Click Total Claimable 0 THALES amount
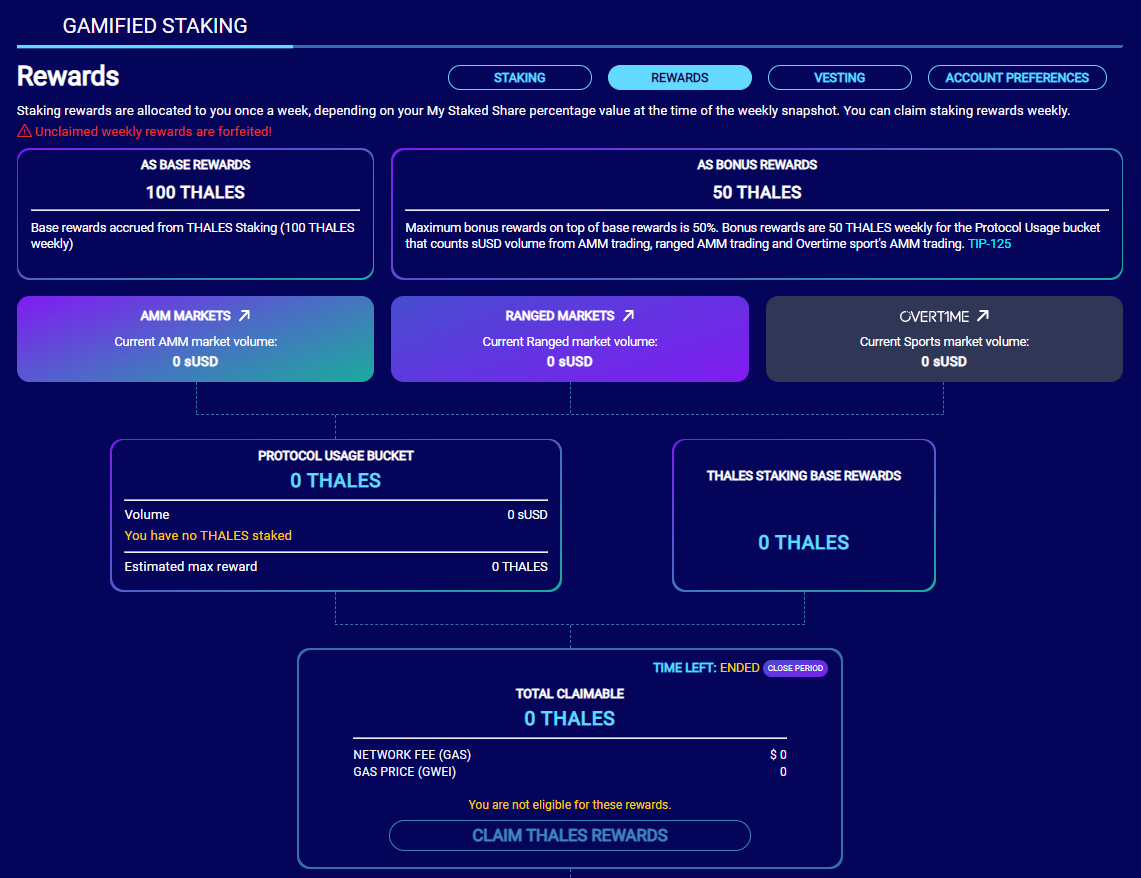 click(570, 719)
